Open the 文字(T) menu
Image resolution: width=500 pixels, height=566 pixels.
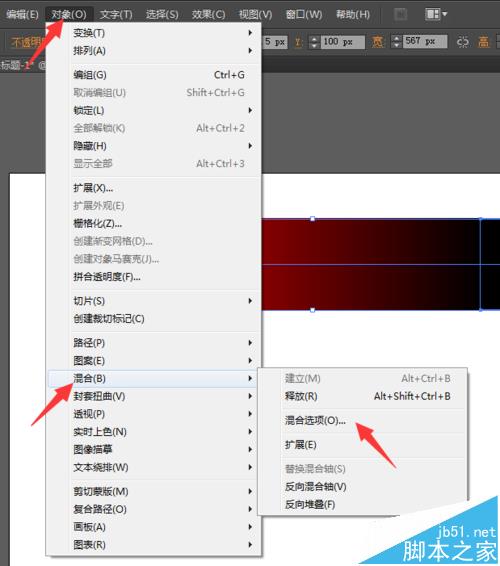(x=116, y=14)
